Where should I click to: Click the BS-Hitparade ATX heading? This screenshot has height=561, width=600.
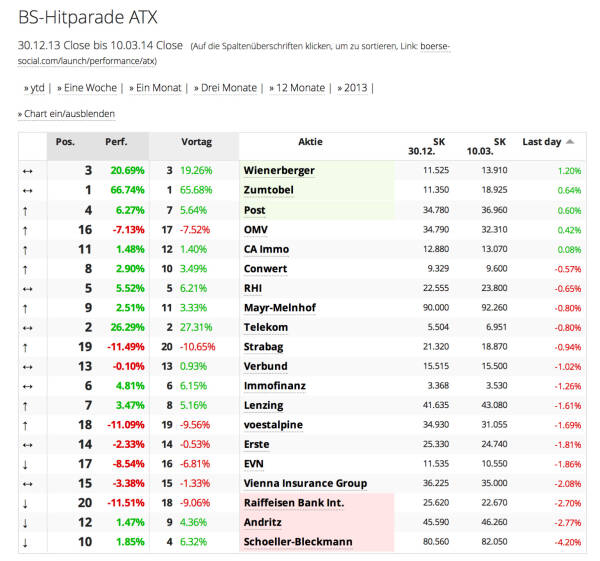88,18
